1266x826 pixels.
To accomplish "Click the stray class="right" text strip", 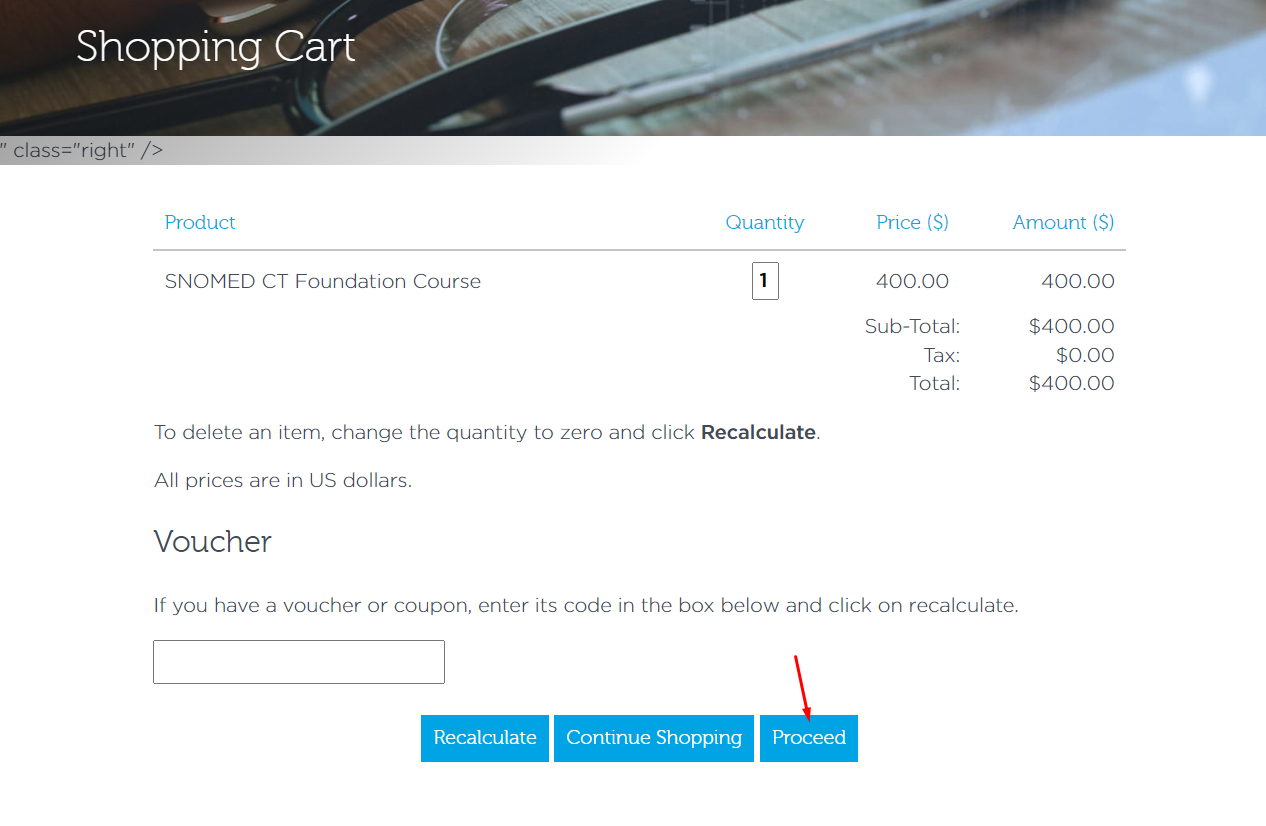I will (82, 150).
